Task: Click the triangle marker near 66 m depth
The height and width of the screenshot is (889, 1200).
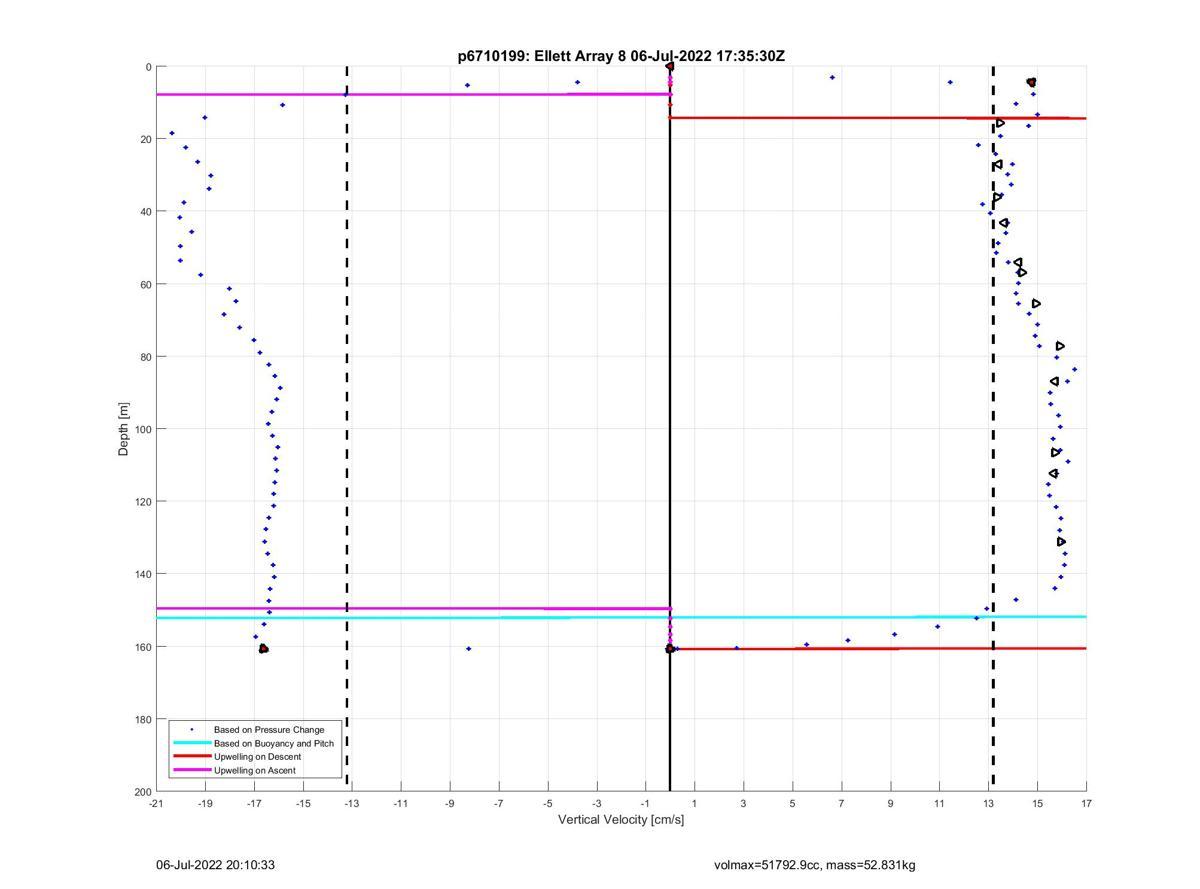Action: click(1036, 303)
